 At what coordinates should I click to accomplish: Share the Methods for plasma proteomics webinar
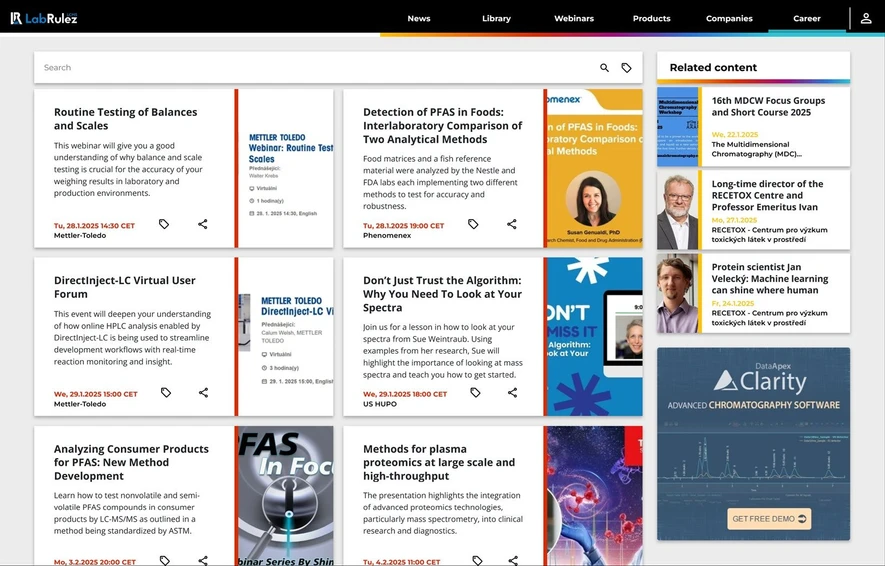513,560
